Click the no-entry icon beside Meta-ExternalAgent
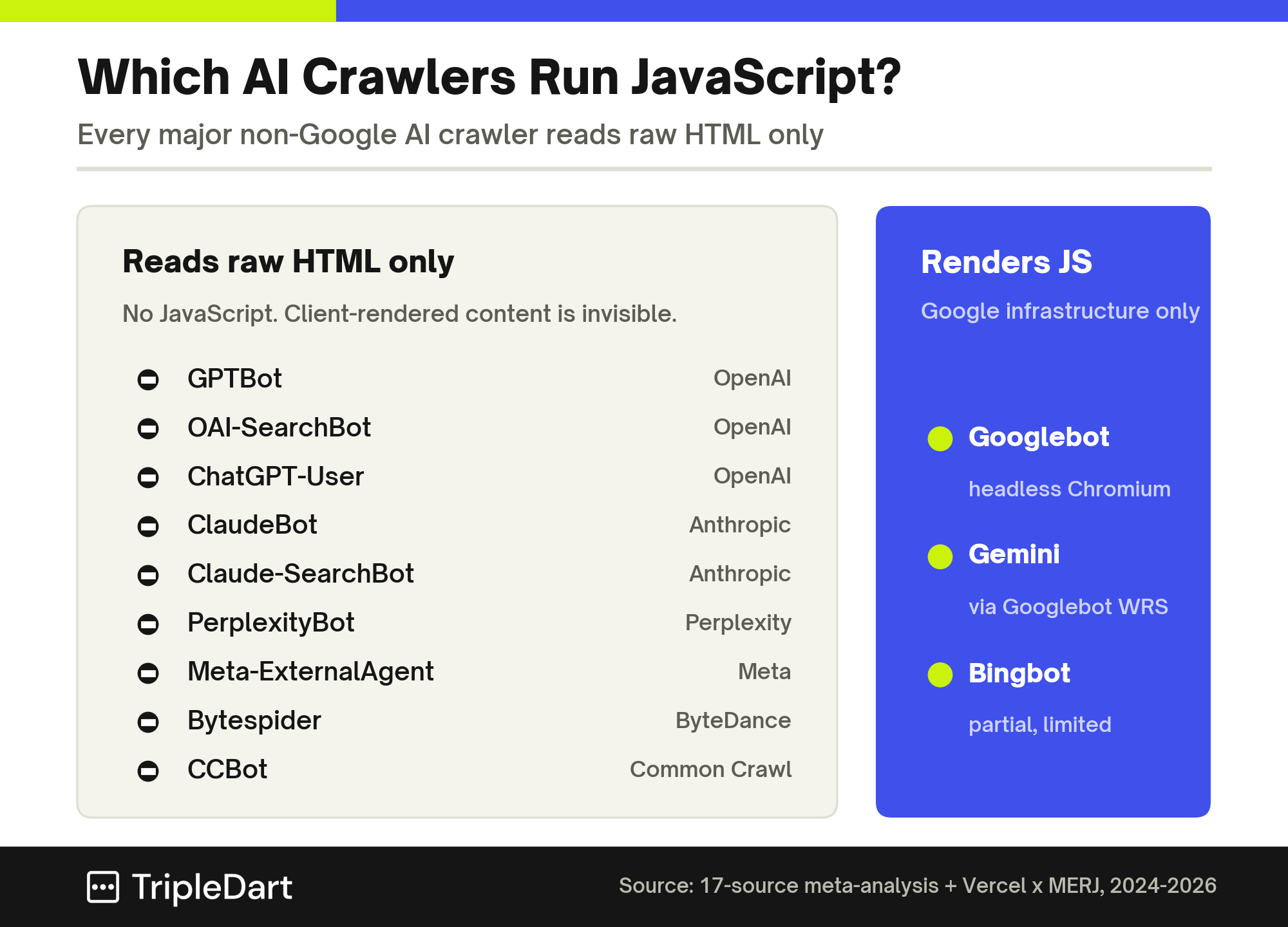The image size is (1288, 927). tap(148, 673)
